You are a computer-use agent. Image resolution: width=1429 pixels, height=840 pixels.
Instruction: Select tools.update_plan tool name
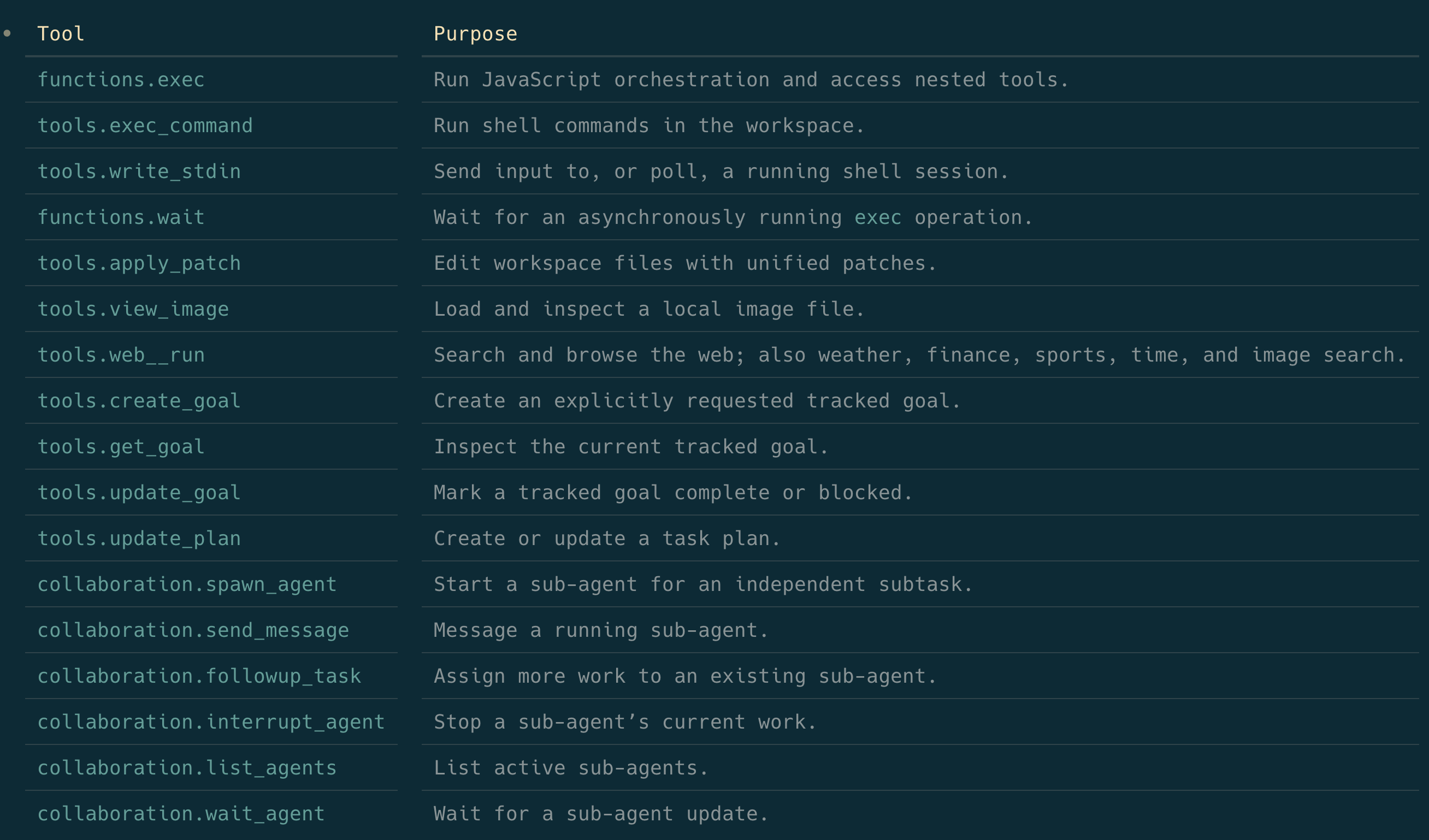click(139, 539)
